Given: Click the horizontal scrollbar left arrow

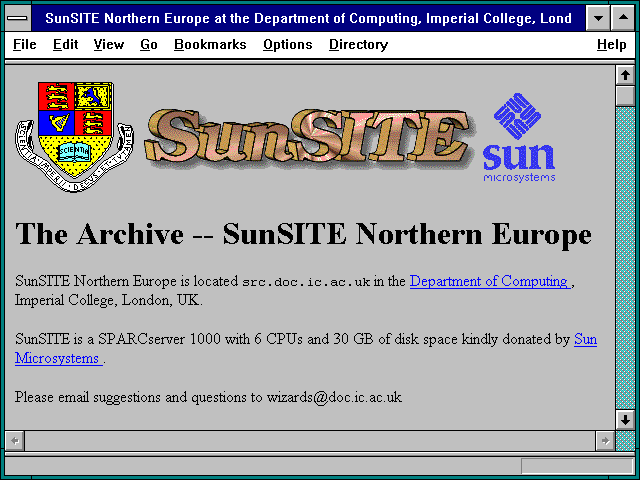Looking at the screenshot, I should (x=15, y=441).
